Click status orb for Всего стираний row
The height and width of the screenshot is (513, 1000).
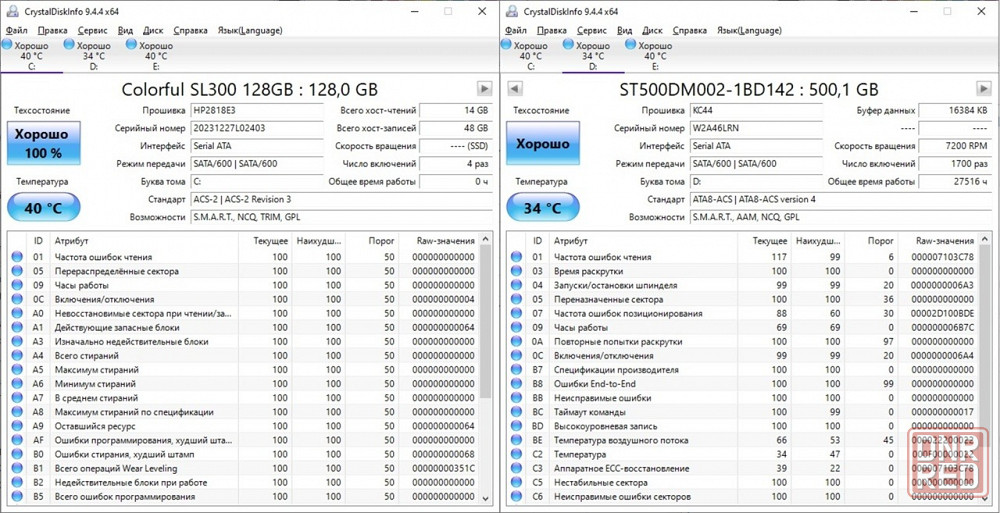coord(17,355)
